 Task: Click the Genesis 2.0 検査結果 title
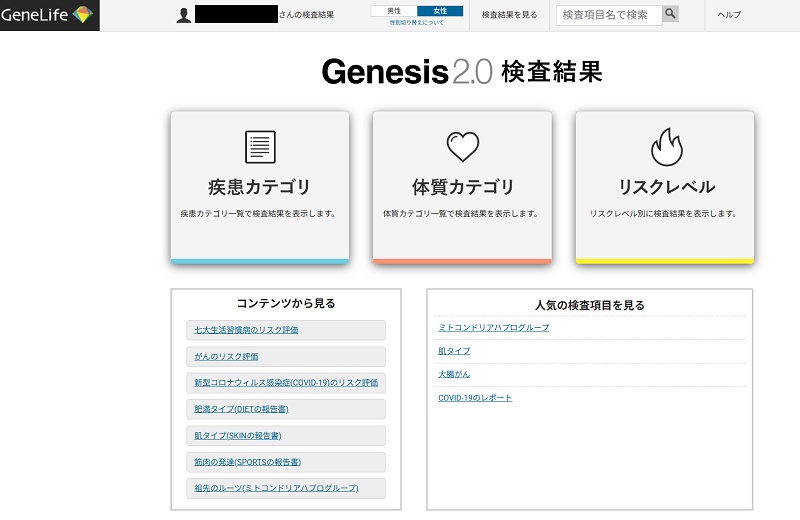click(462, 71)
